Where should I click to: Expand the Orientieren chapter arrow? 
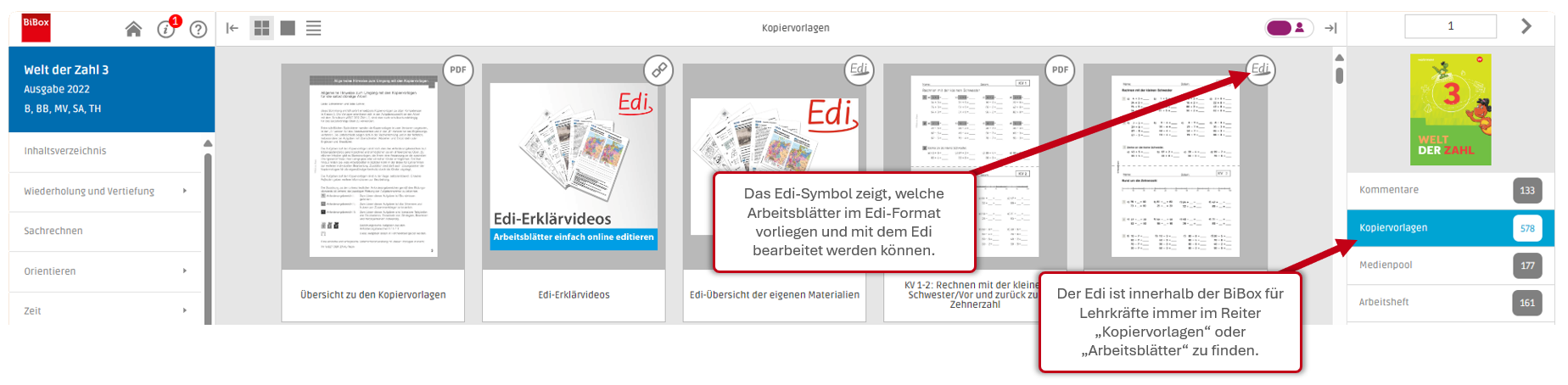point(185,271)
